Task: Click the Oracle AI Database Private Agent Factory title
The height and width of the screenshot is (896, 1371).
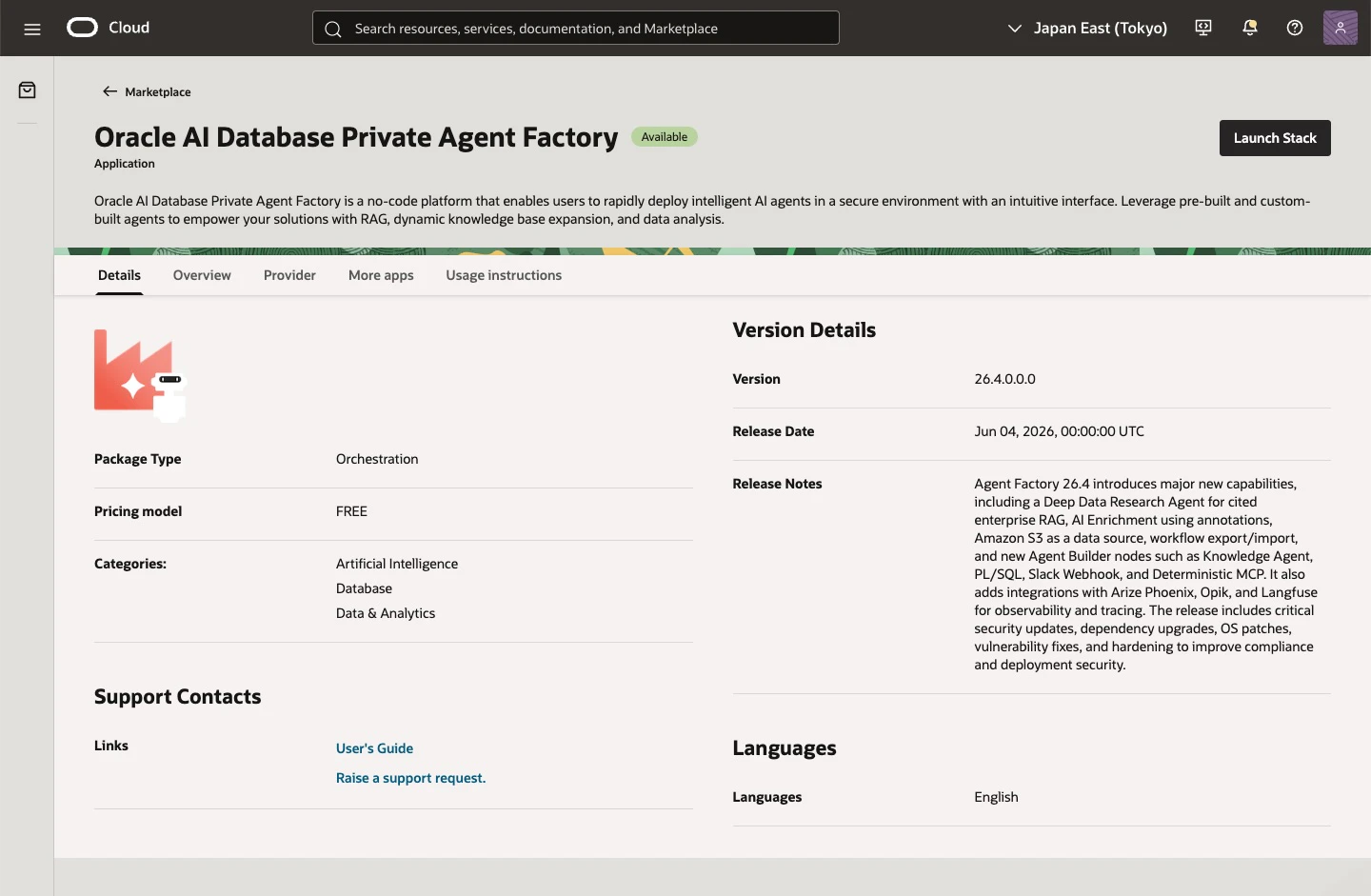Action: pos(356,137)
